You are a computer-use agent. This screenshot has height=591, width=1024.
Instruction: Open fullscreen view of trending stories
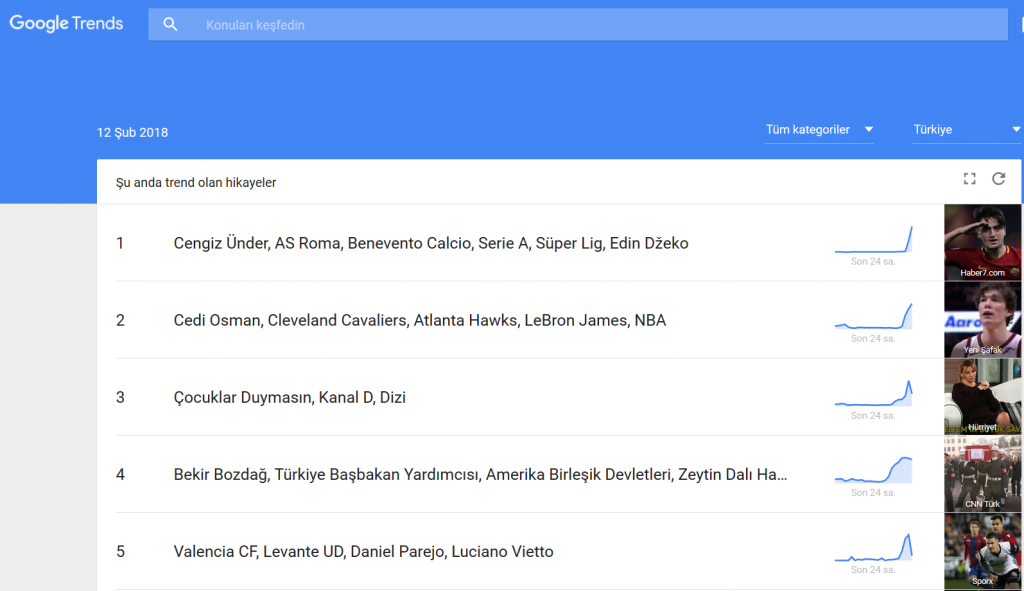coord(969,179)
